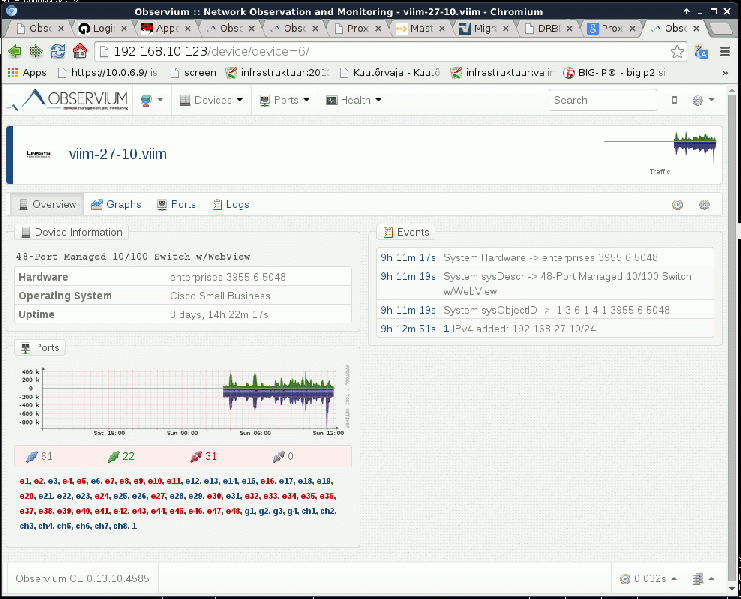Open the settings gear dropdown in navbar
The height and width of the screenshot is (599, 741).
tap(703, 100)
